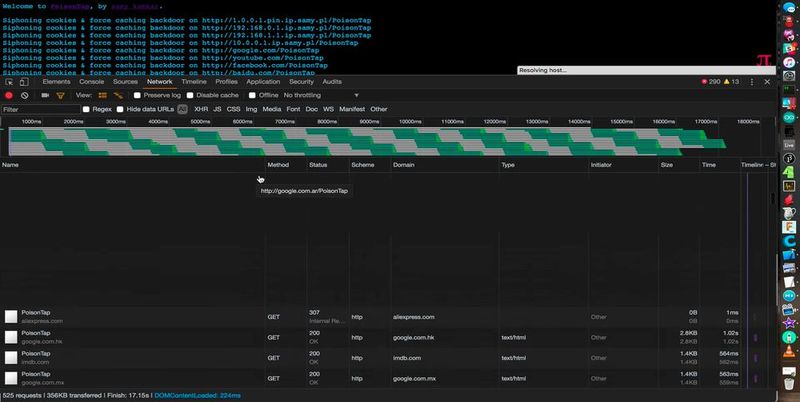Open the DevTools three-dot customize menu

[752, 82]
